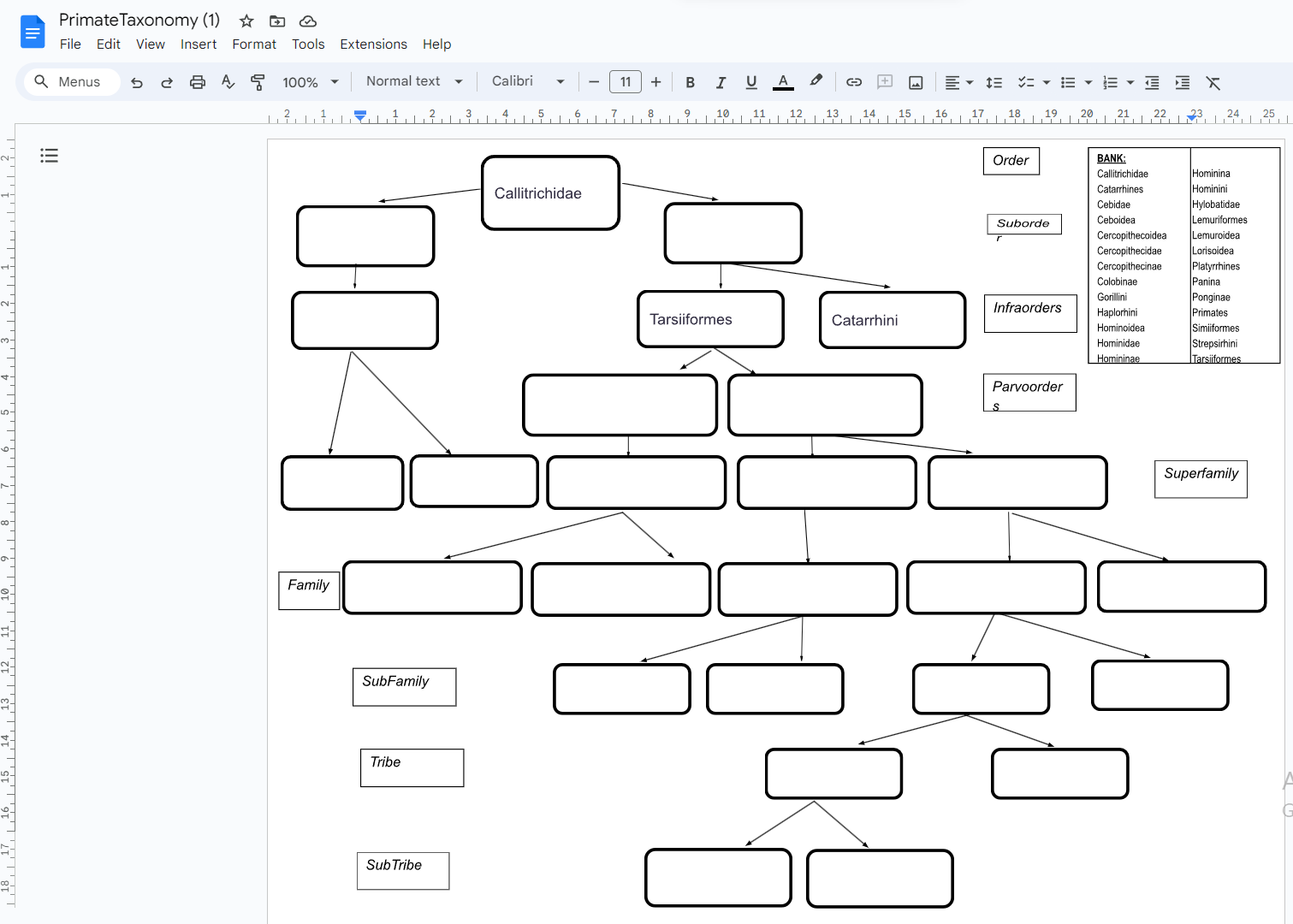Select the paint format tool
Image resolution: width=1293 pixels, height=924 pixels.
[258, 81]
